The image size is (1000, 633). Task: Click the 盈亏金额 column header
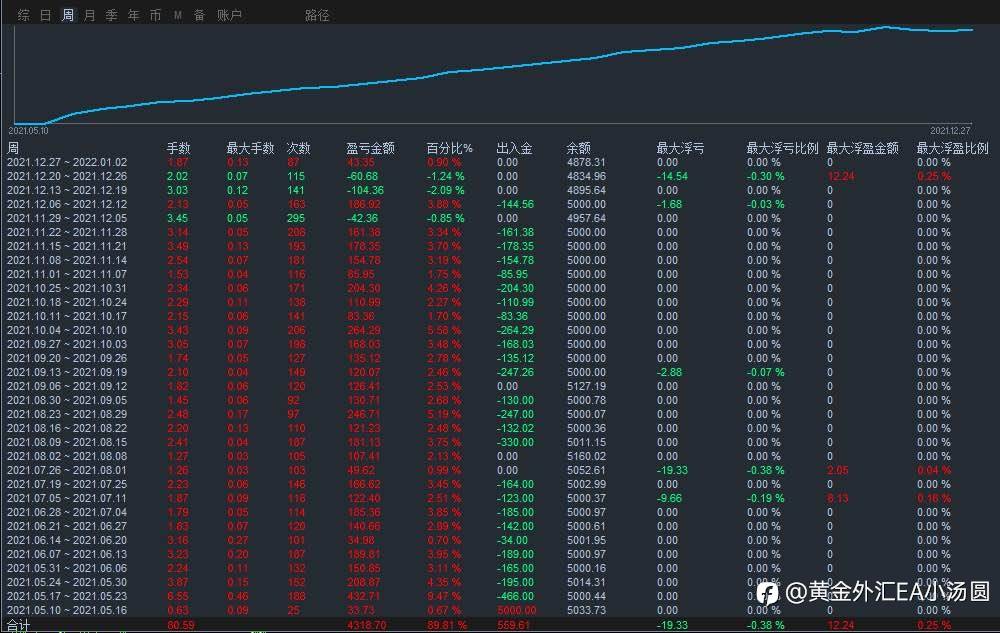click(371, 148)
